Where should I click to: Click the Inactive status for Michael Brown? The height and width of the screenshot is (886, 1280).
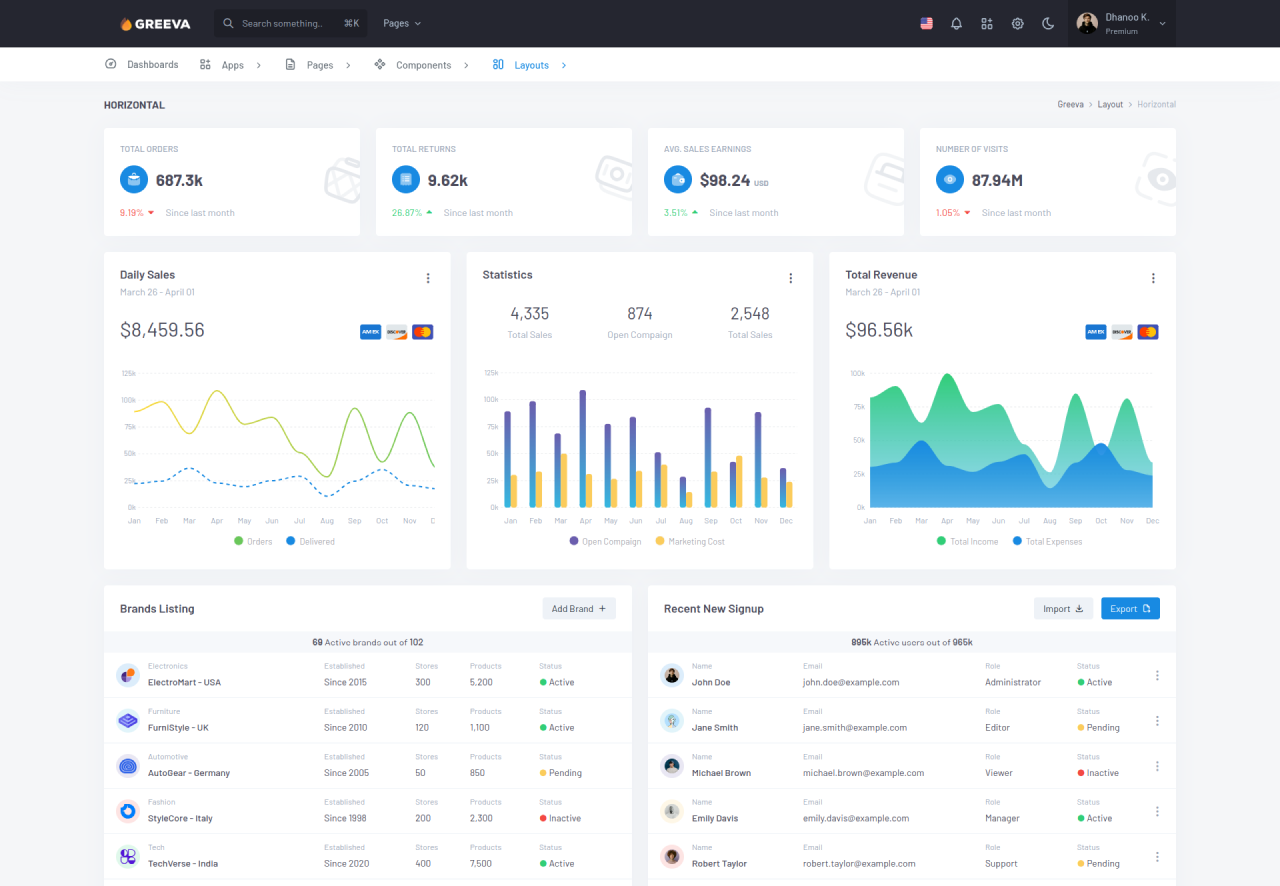tap(1098, 773)
